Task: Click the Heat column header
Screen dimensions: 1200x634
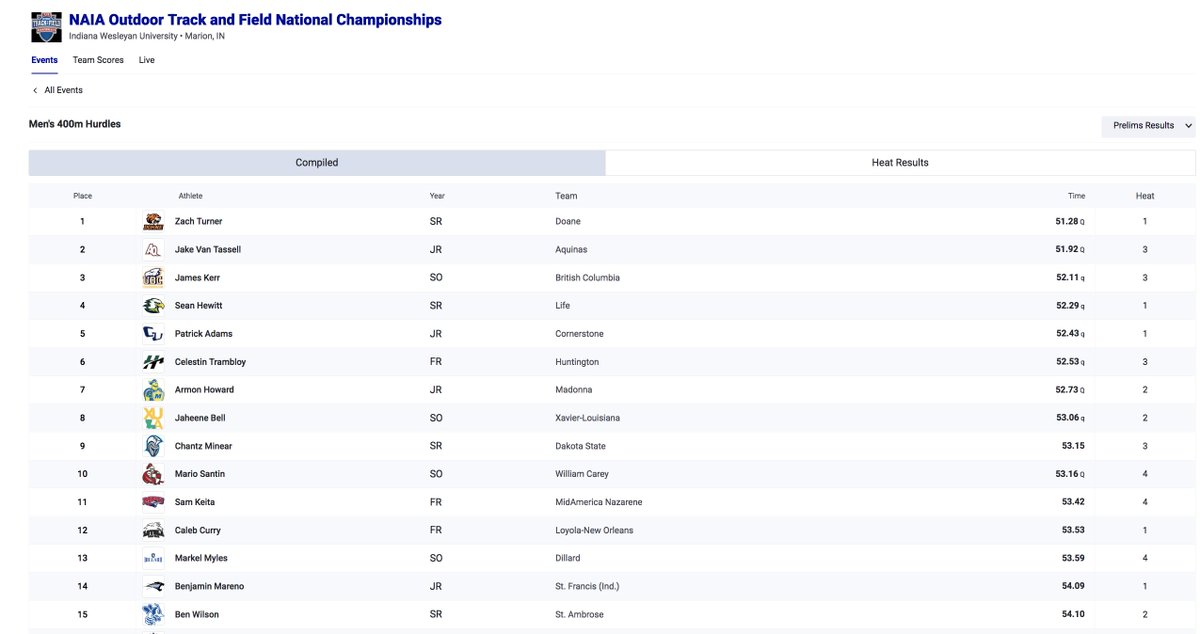Action: coord(1145,196)
